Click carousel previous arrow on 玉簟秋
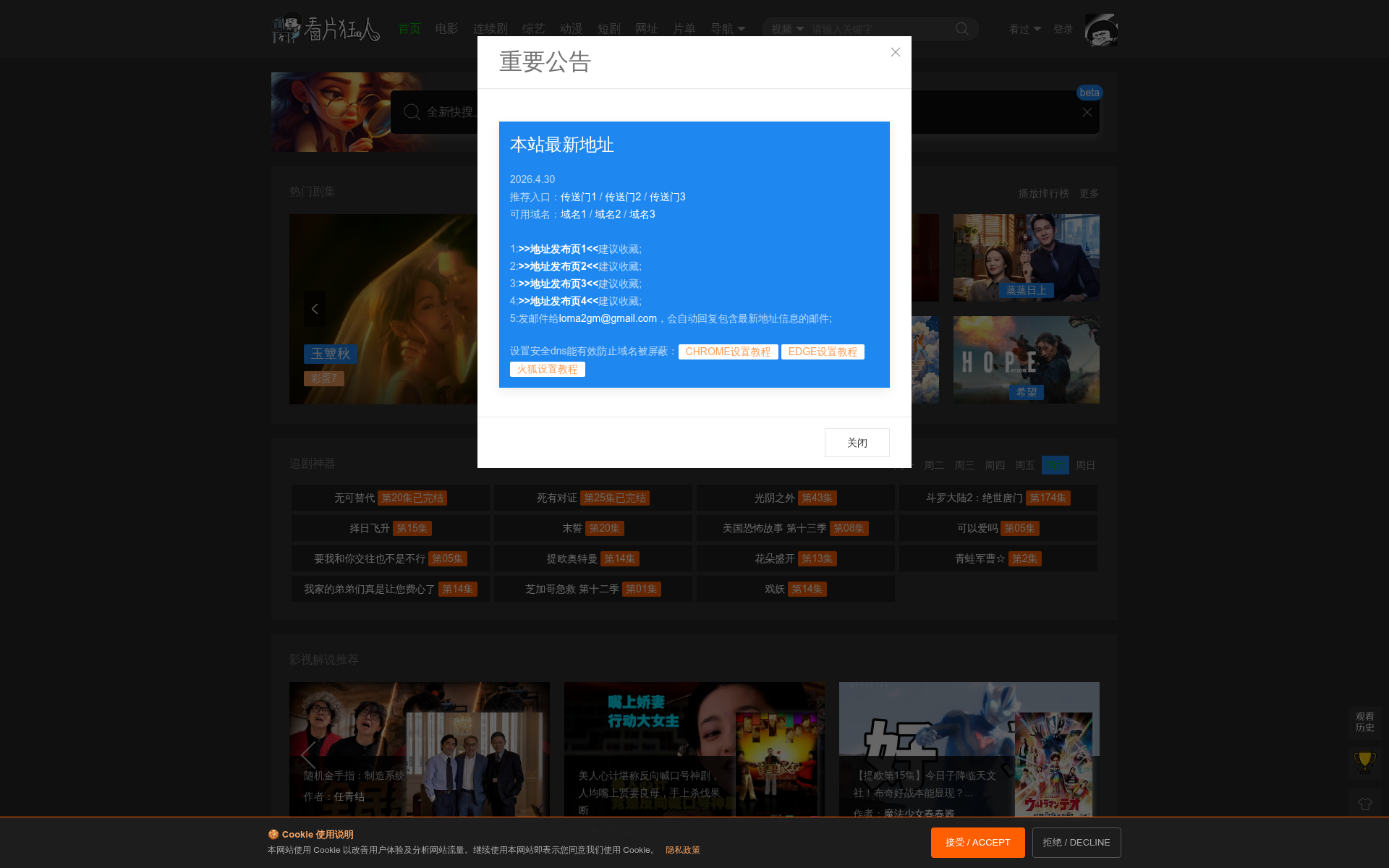 click(x=314, y=309)
